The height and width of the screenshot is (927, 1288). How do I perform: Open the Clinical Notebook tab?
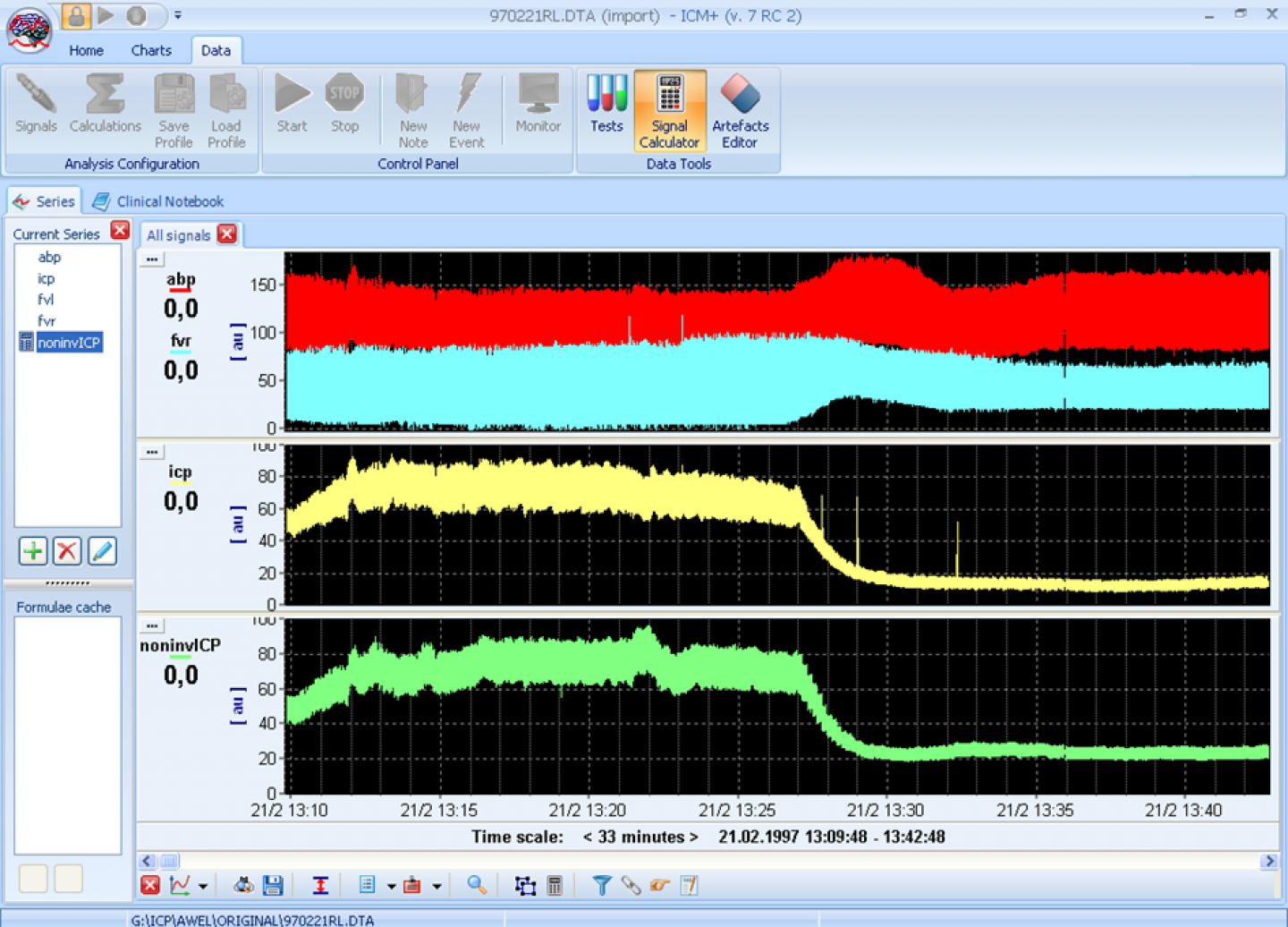tap(168, 201)
